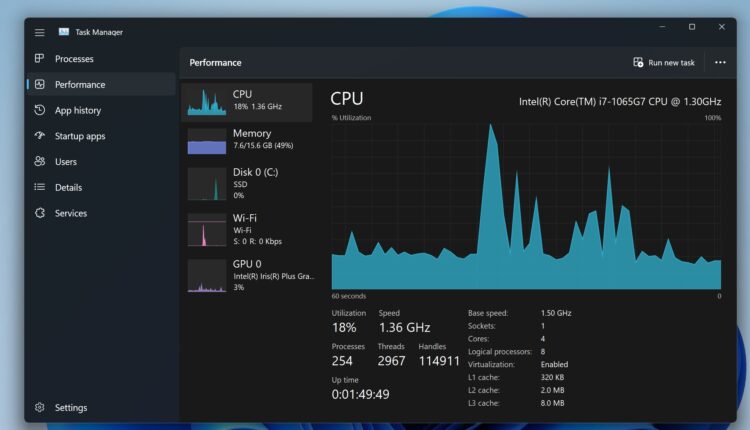Maximize the Task Manager window
The height and width of the screenshot is (430, 750).
[x=691, y=27]
